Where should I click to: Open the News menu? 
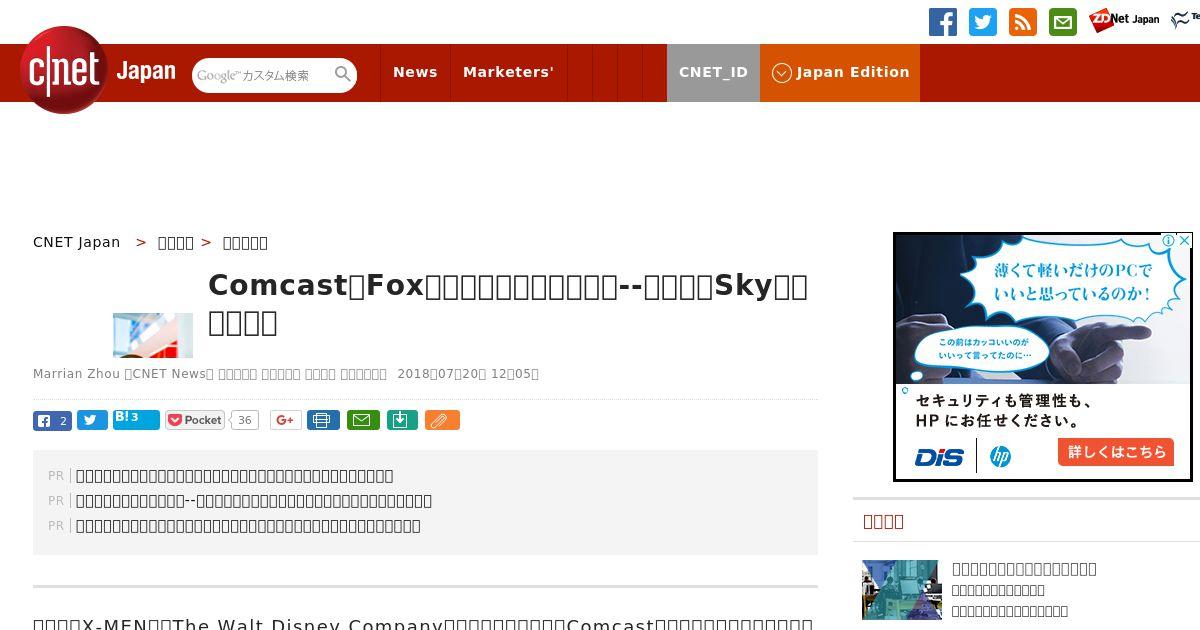click(415, 73)
